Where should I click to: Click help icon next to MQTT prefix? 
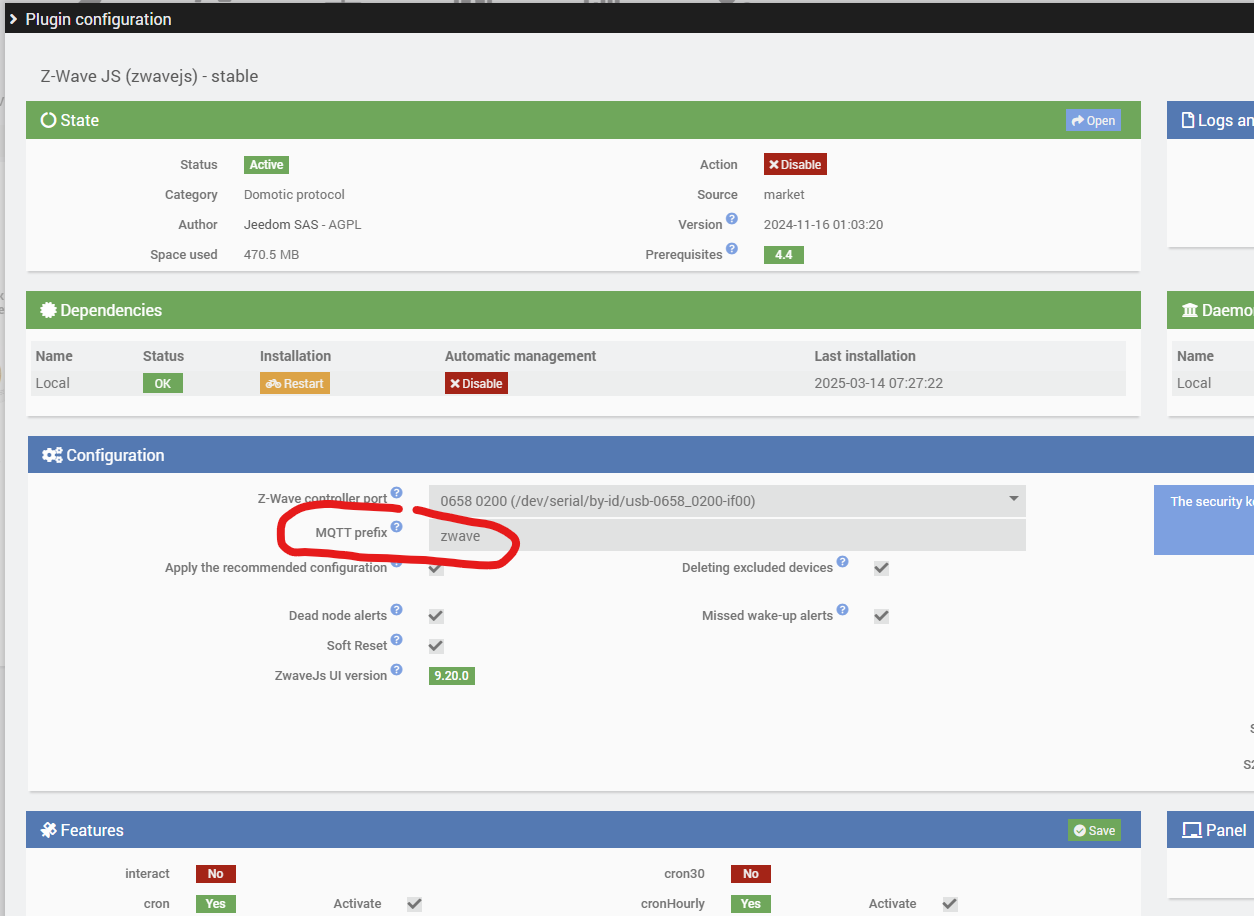point(397,527)
